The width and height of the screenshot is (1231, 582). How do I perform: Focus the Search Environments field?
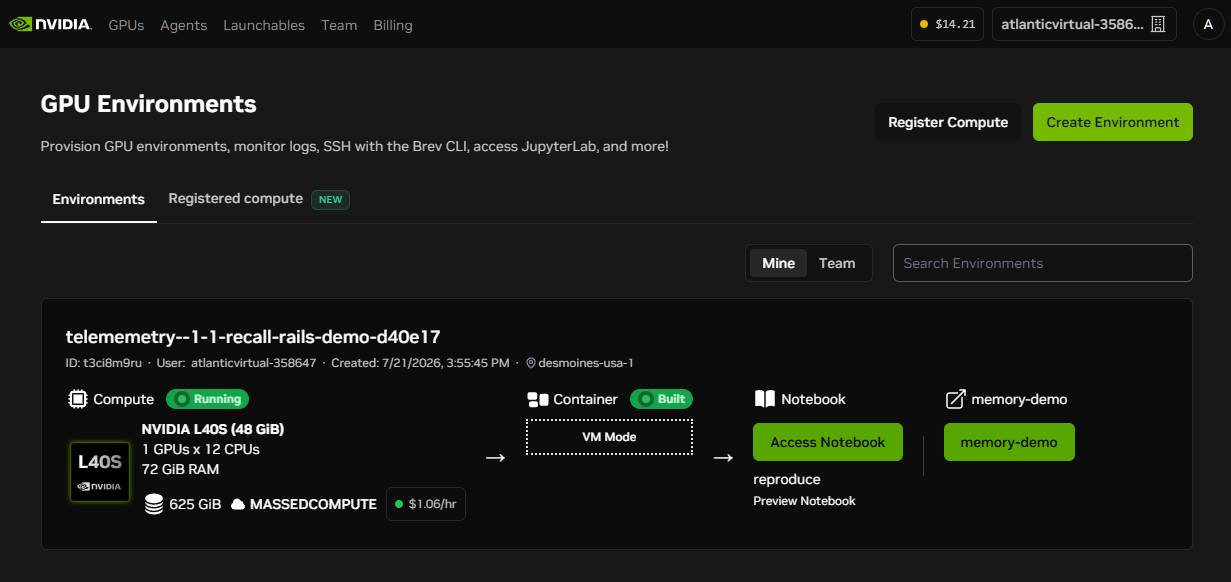tap(1043, 263)
